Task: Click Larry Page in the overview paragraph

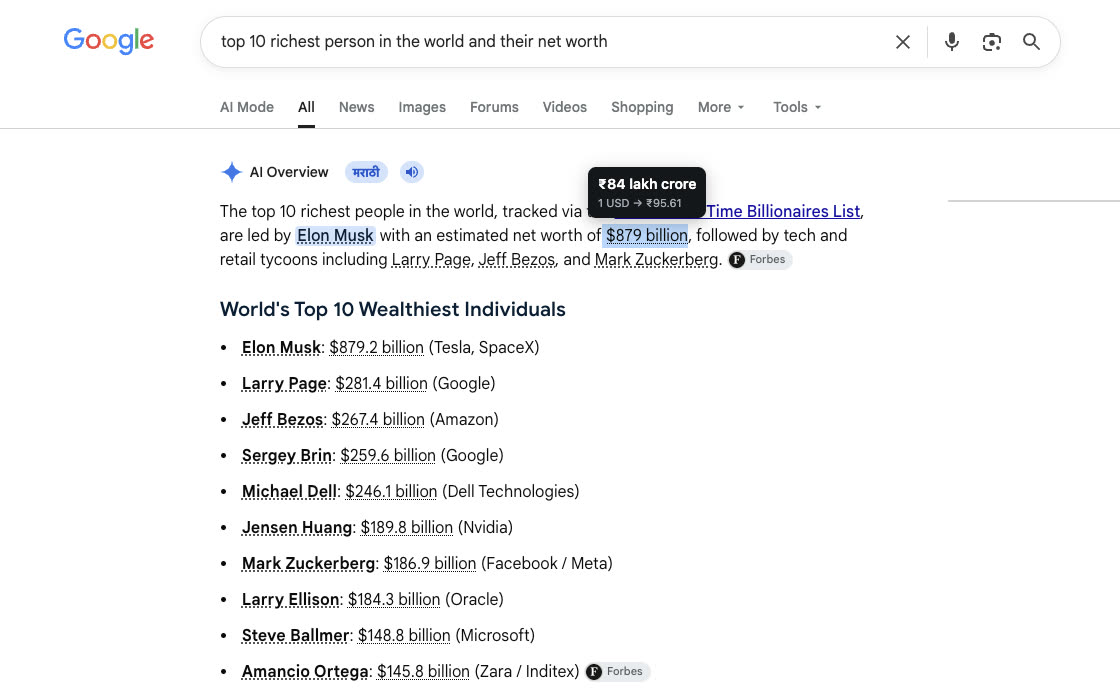Action: click(x=431, y=259)
